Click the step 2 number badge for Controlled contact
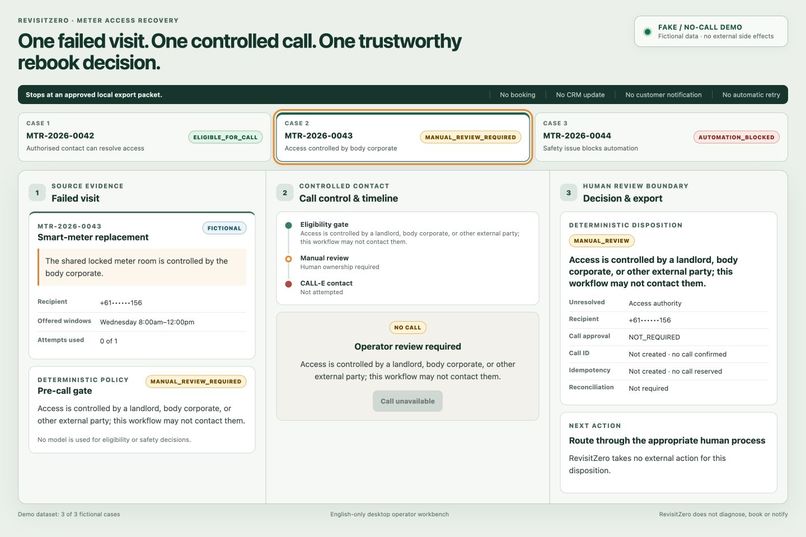This screenshot has width=806, height=537. click(x=285, y=193)
